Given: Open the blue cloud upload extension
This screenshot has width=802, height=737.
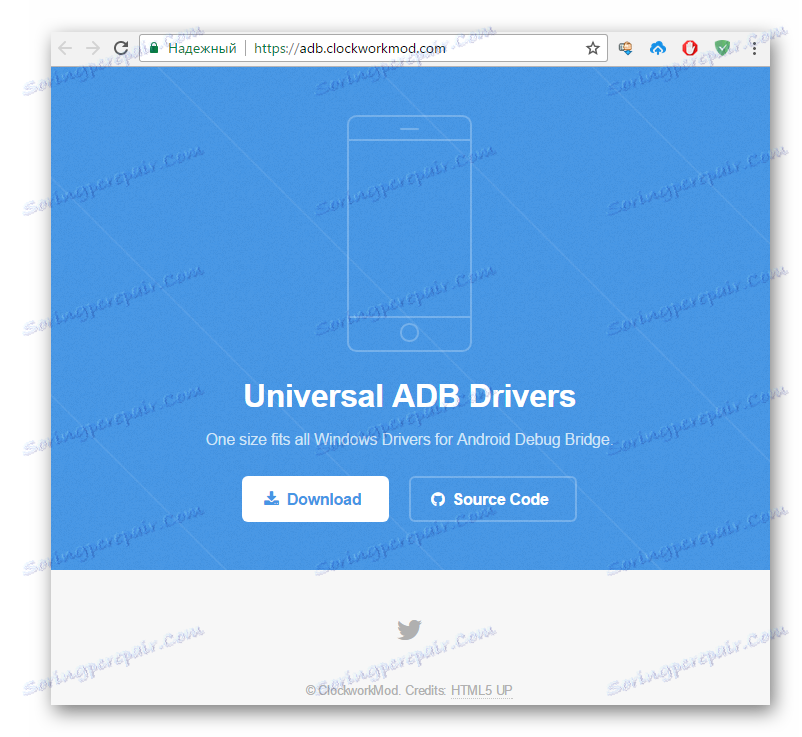Looking at the screenshot, I should point(657,48).
